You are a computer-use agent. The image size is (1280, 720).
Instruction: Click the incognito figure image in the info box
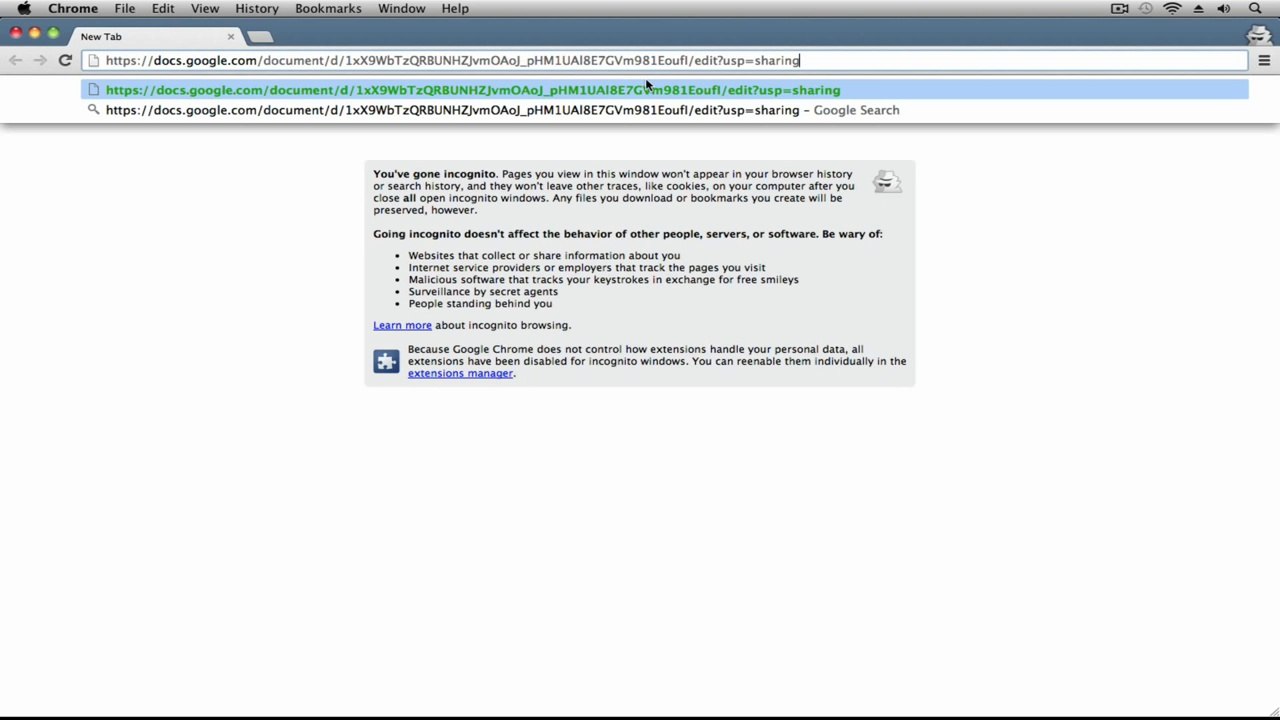pos(887,181)
